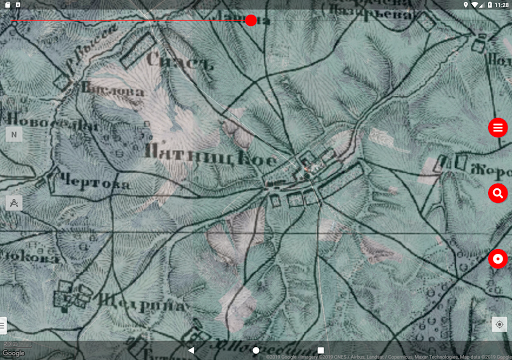Image resolution: width=512 pixels, height=360 pixels.
Task: Select the compass measuring tool button
Action: coord(14,203)
